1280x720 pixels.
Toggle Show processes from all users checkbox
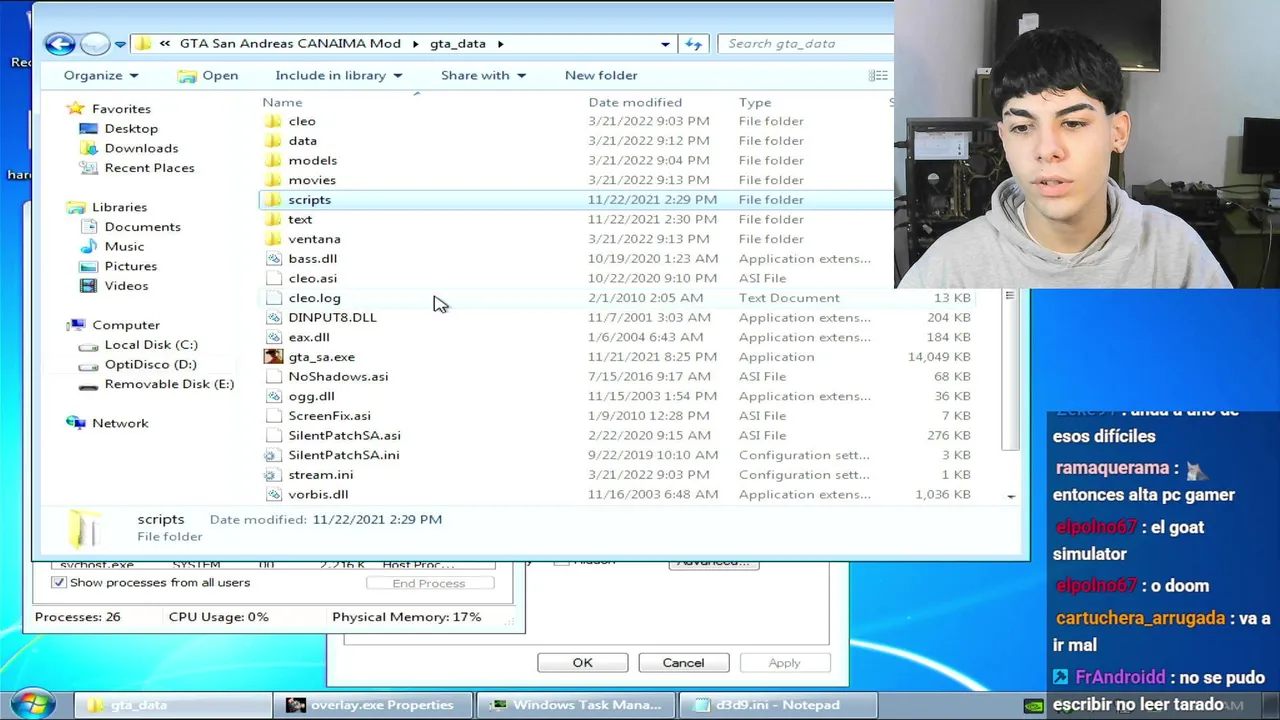click(59, 582)
